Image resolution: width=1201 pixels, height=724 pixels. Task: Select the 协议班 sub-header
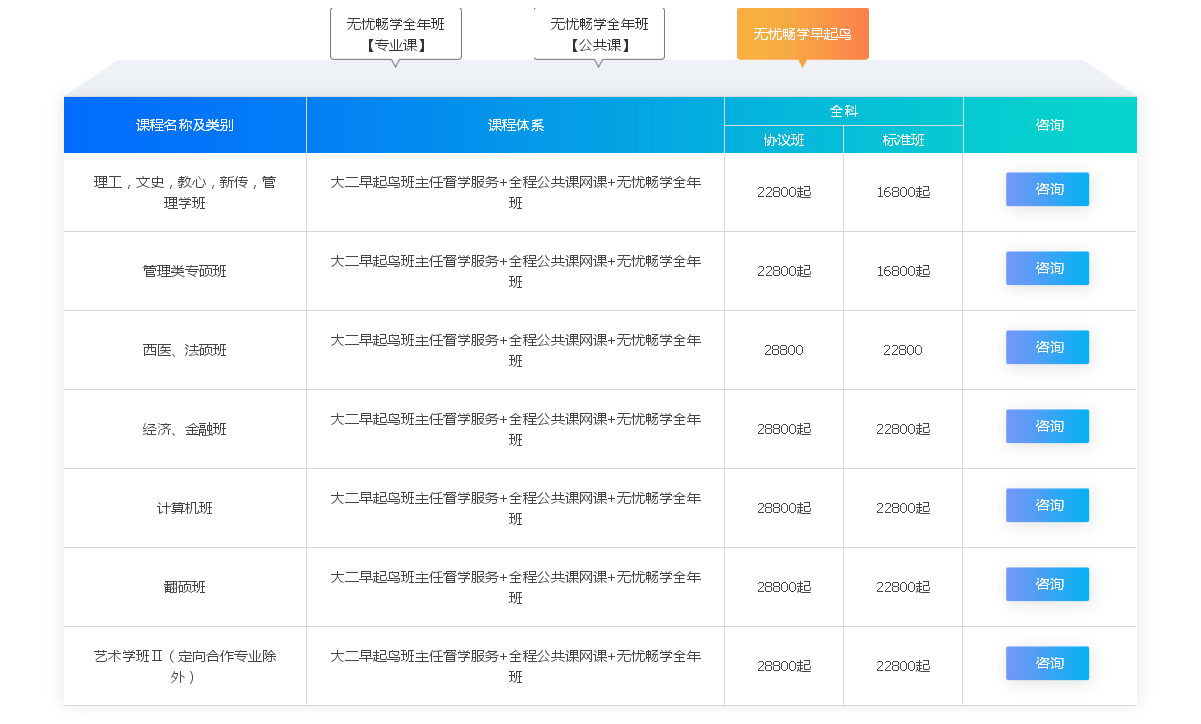[783, 140]
